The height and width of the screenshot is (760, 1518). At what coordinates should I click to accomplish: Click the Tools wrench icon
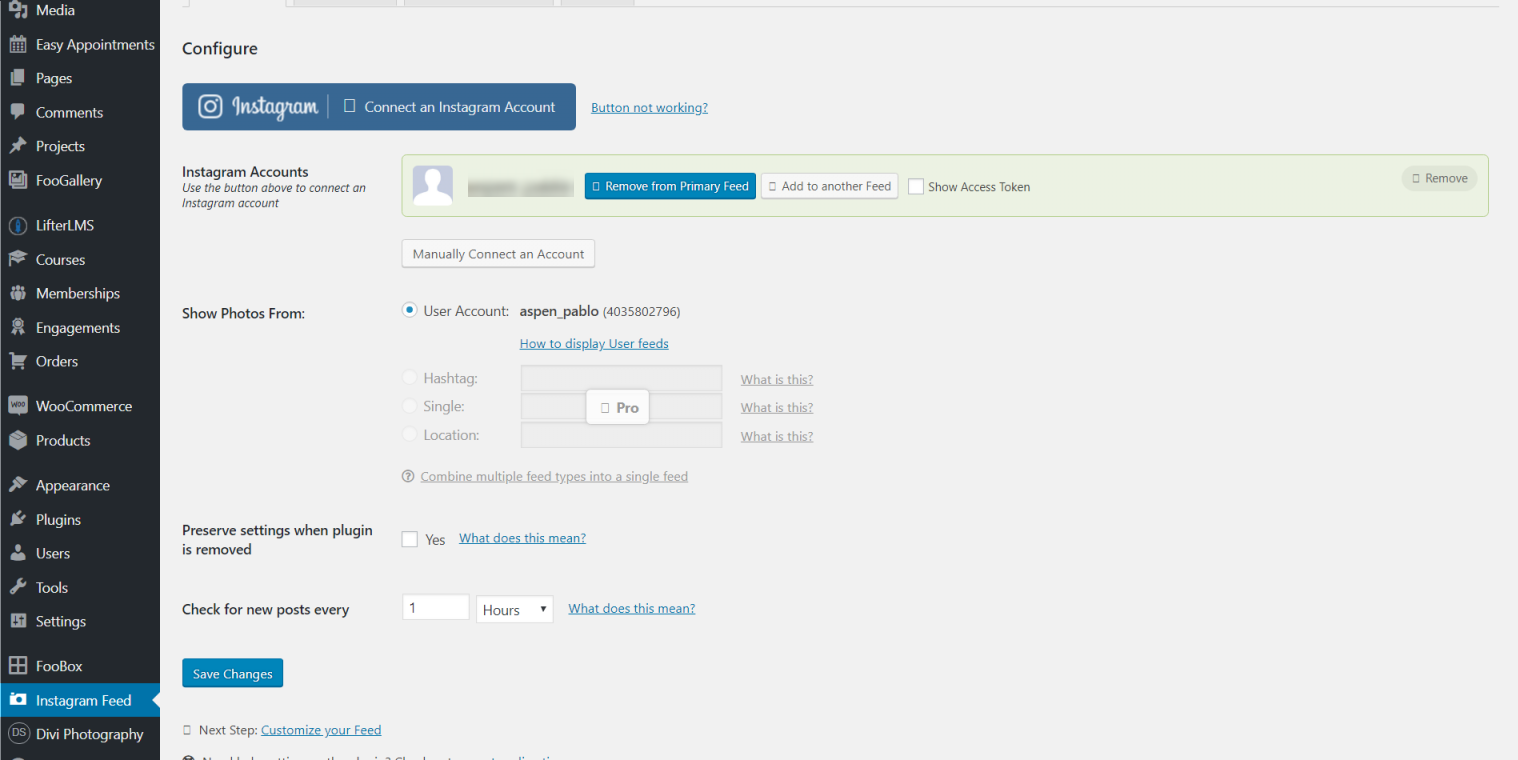click(x=18, y=587)
